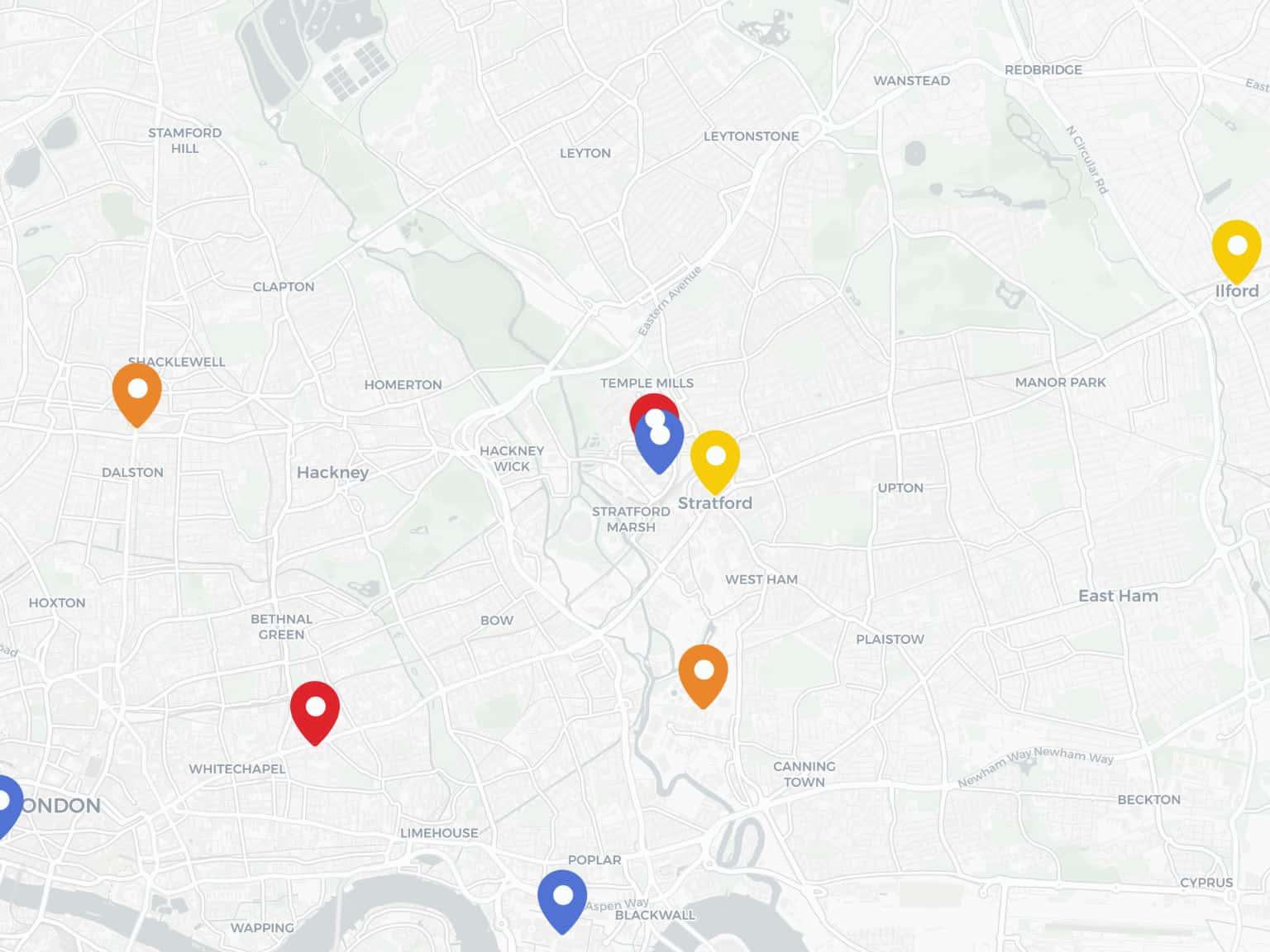Select the Leytonstone label
The image size is (1270, 952).
tap(751, 136)
